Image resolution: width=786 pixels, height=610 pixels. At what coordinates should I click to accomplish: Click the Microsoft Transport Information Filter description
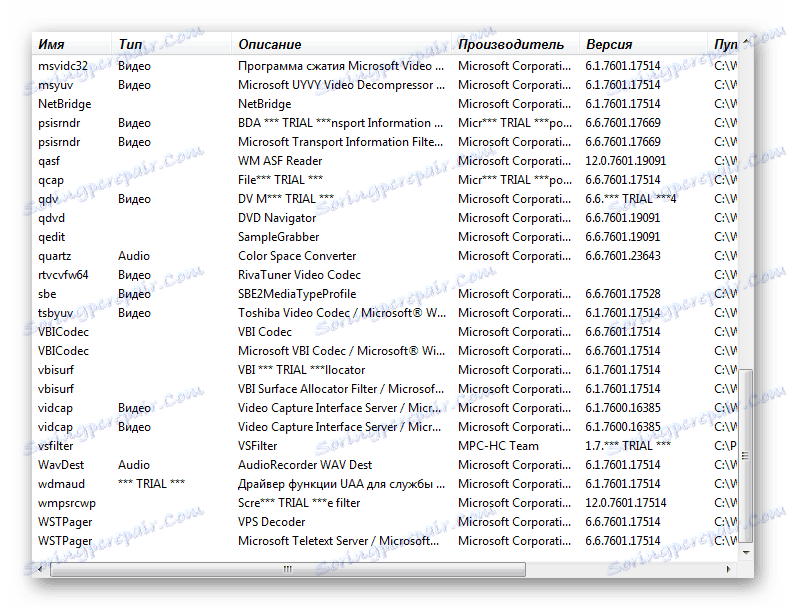(340, 142)
